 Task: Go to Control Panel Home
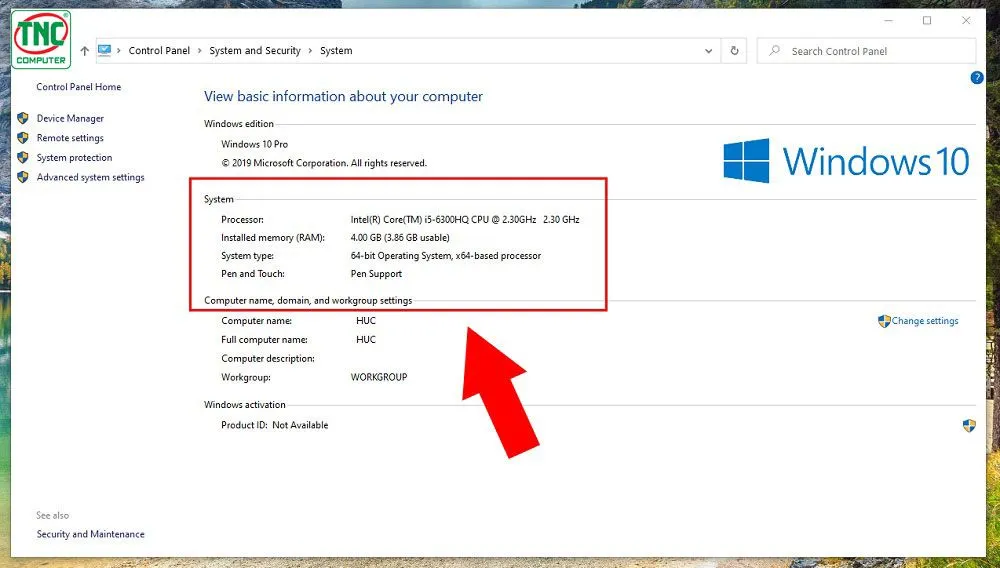click(x=78, y=87)
